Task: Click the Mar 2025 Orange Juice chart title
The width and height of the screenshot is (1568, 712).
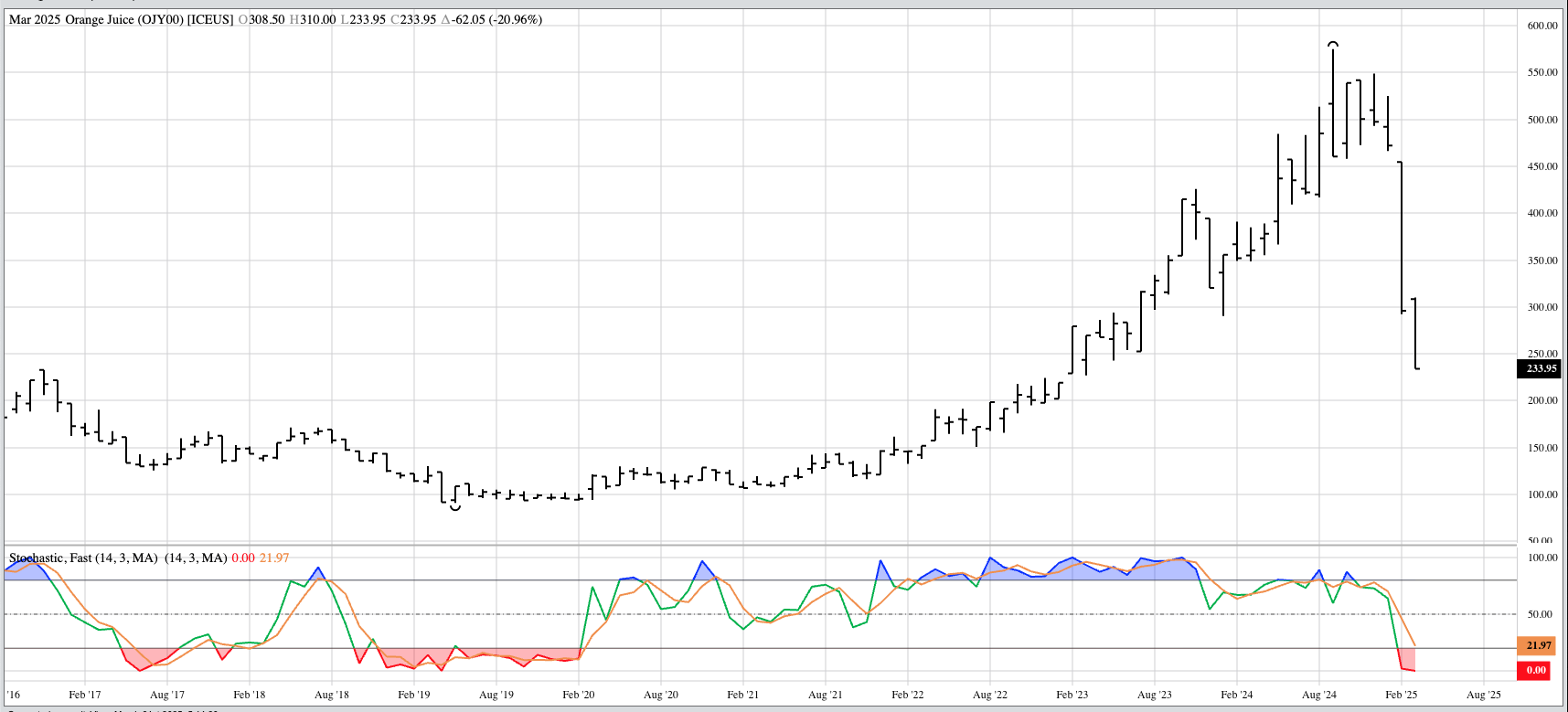Action: coord(121,19)
